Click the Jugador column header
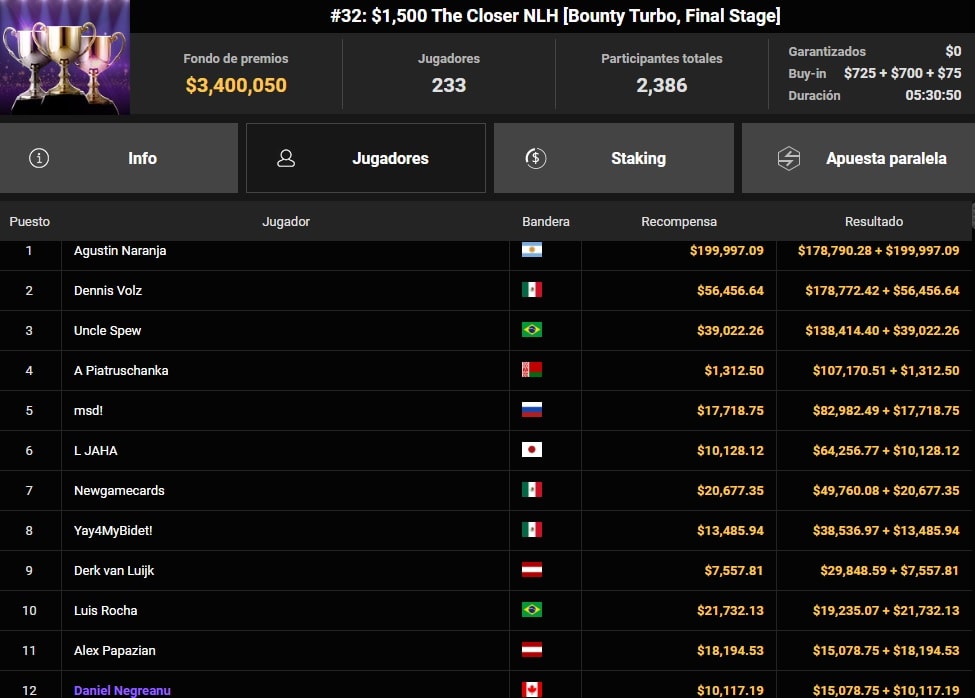 (286, 221)
